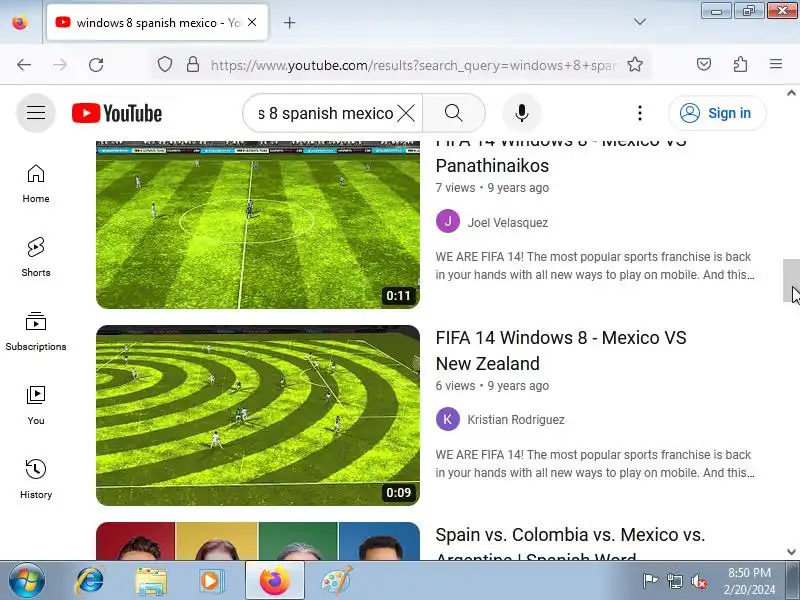Click the '7 views • 9 years ago' text

point(492,188)
